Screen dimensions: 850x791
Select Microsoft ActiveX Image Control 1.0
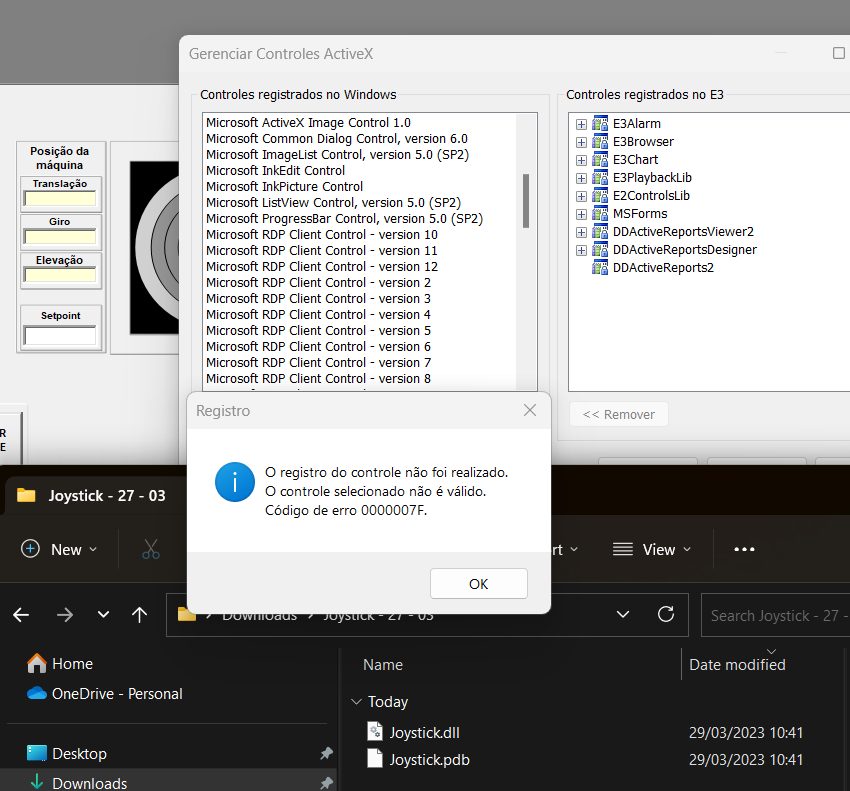coord(308,123)
